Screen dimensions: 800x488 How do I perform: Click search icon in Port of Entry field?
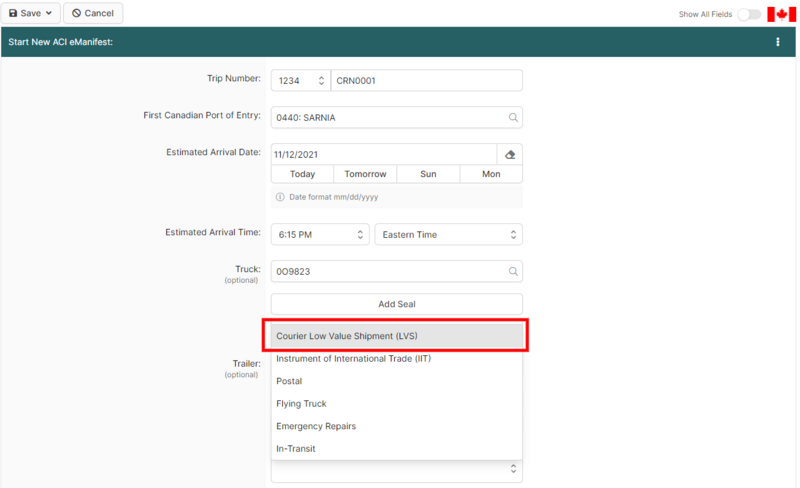pos(513,117)
